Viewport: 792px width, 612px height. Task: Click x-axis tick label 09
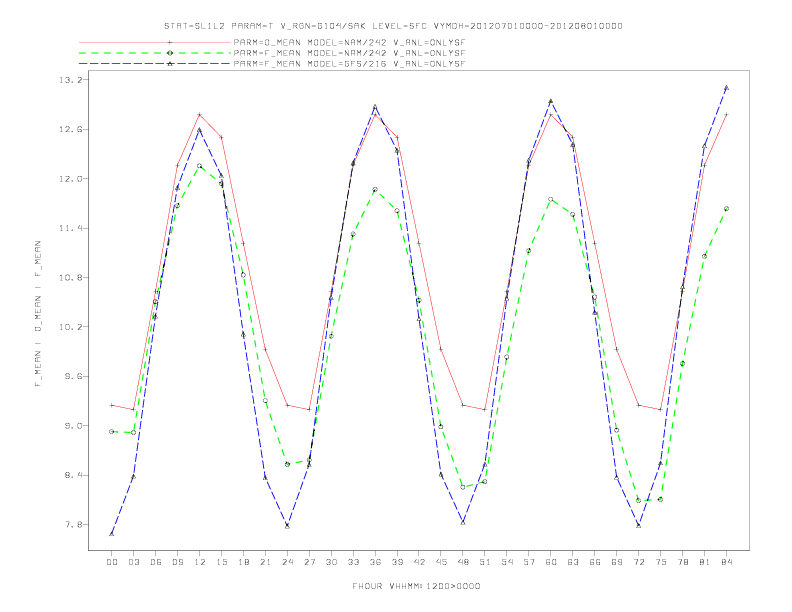point(177,562)
